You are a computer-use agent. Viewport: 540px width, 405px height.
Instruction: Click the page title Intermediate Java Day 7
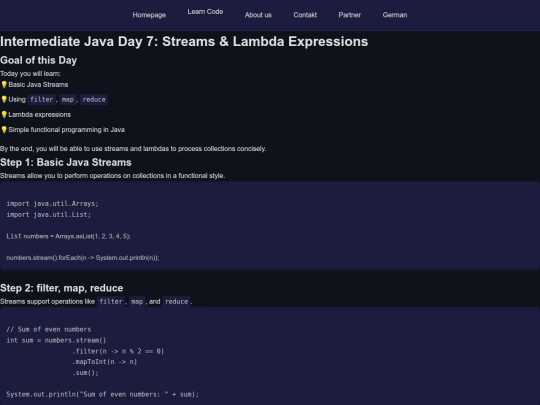tap(184, 41)
